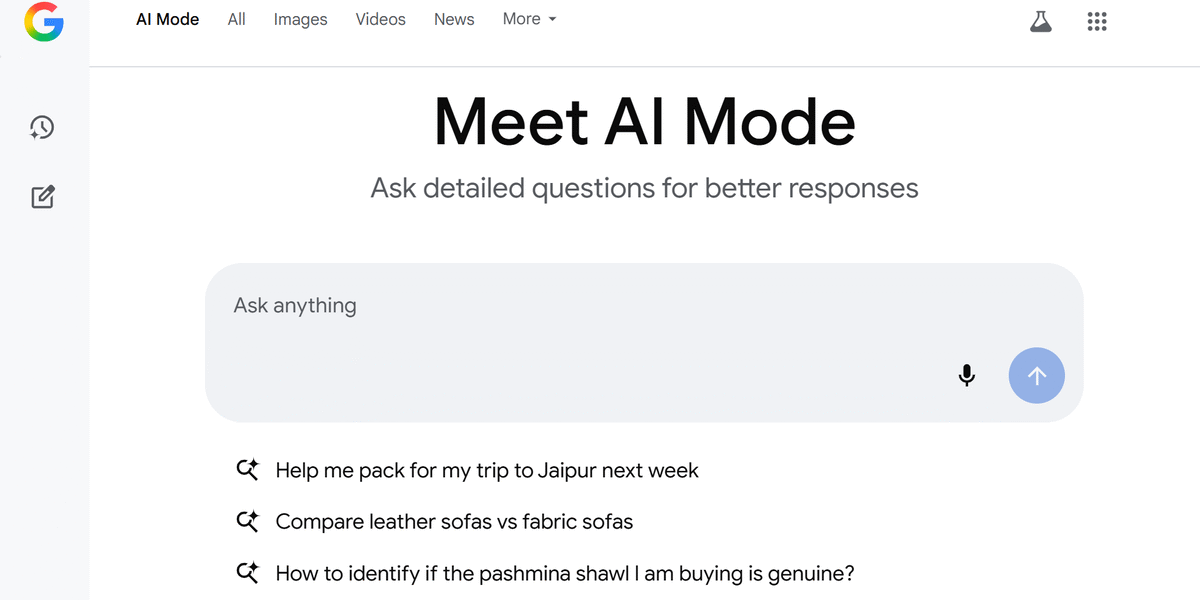Click search icon beside pashmina shawl suggestion
1200x600 pixels.
(247, 574)
